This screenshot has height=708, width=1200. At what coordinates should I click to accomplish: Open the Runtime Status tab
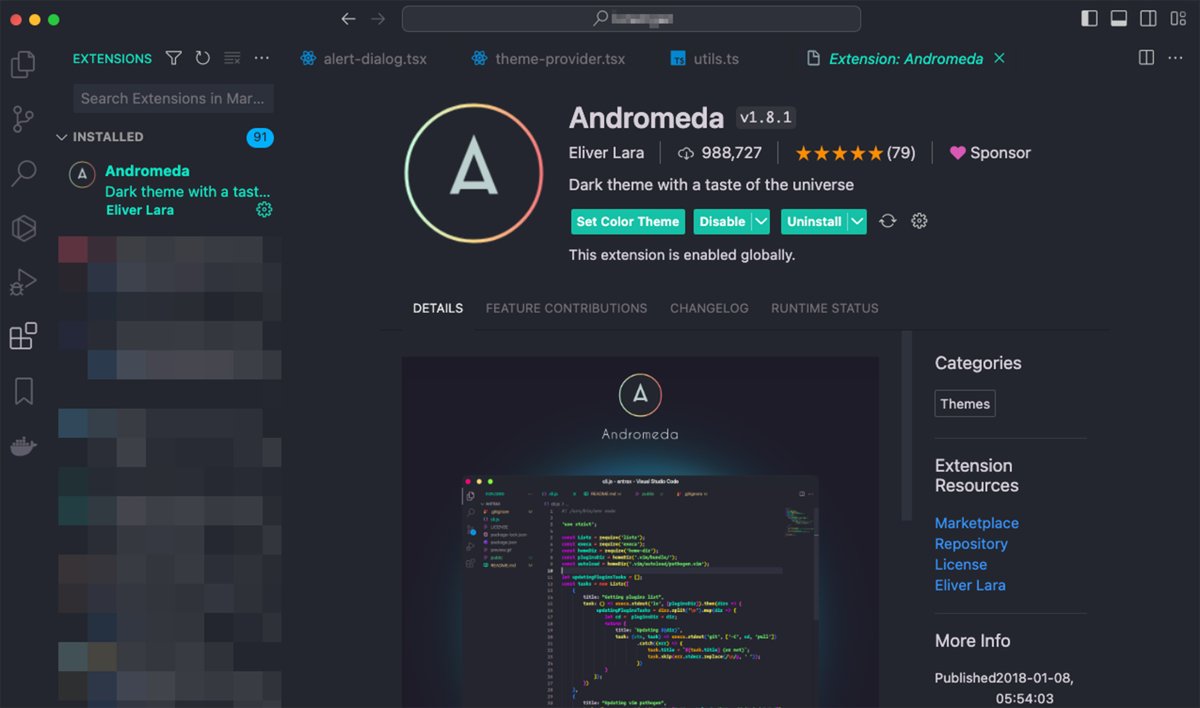(x=825, y=308)
